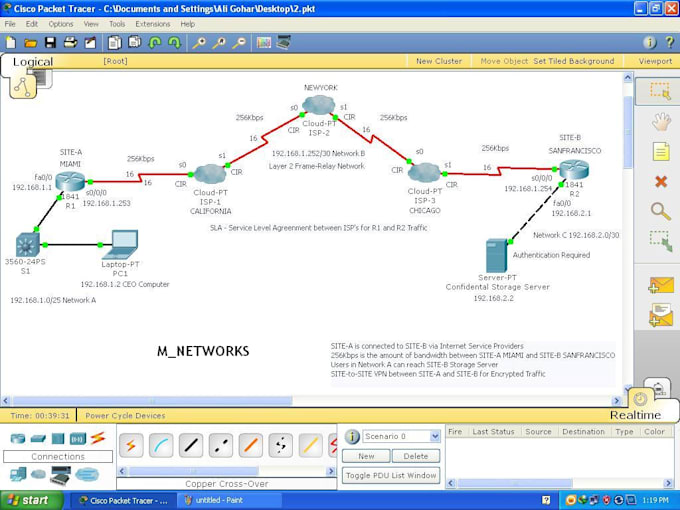Add Simple PDU envelope tool
The height and width of the screenshot is (510, 680).
661,285
